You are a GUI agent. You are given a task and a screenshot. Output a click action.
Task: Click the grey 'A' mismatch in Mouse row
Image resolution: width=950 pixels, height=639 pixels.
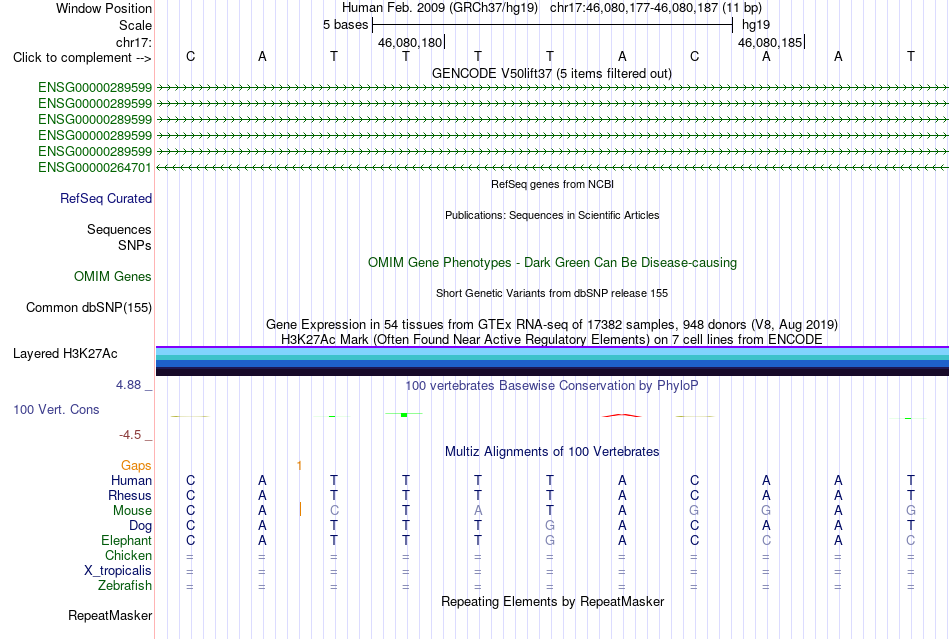[x=478, y=511]
